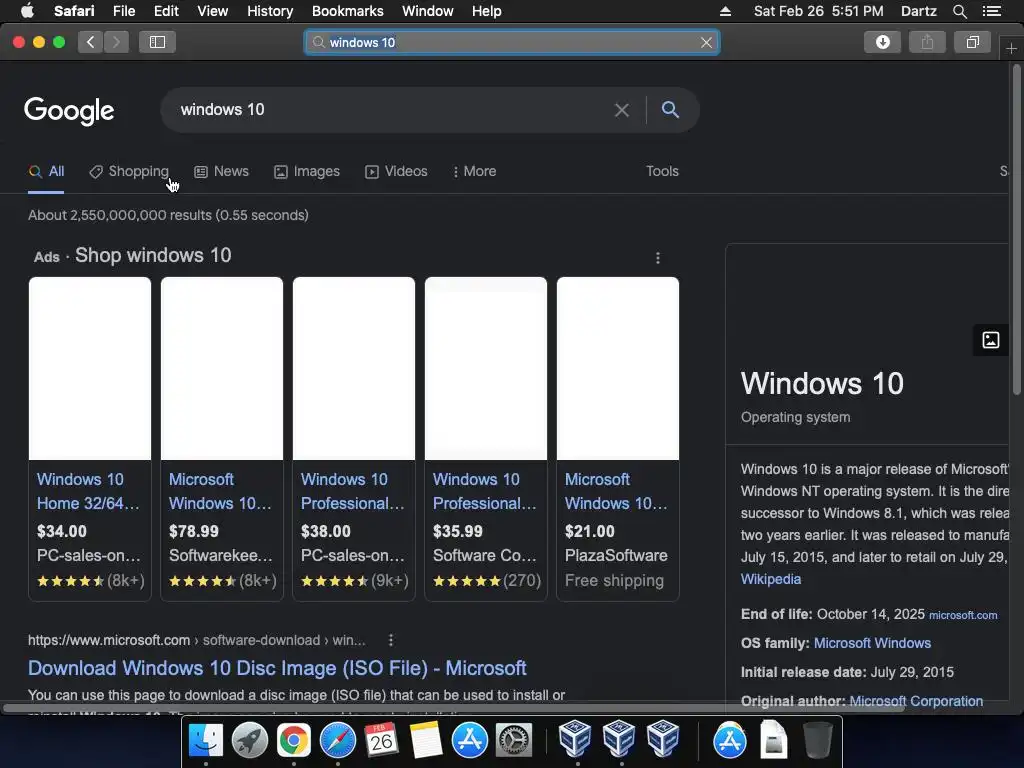1024x768 pixels.
Task: Click the date and time in menu bar
Action: click(818, 11)
